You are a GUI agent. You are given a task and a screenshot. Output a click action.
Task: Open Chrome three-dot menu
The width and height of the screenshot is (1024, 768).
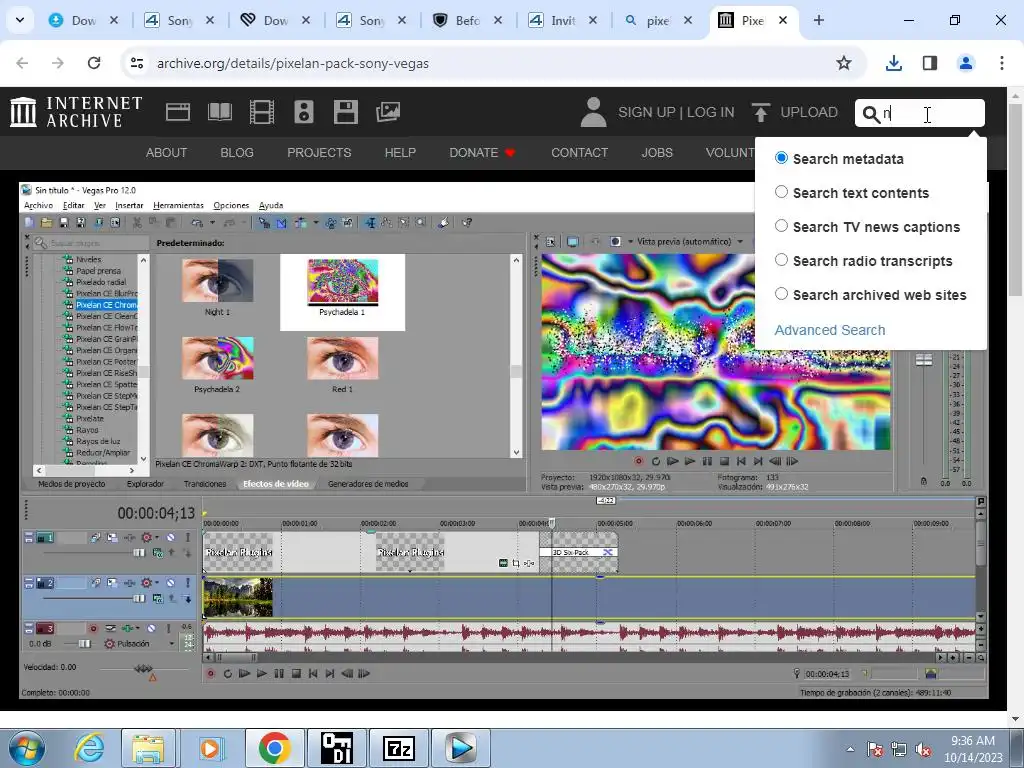[1002, 63]
